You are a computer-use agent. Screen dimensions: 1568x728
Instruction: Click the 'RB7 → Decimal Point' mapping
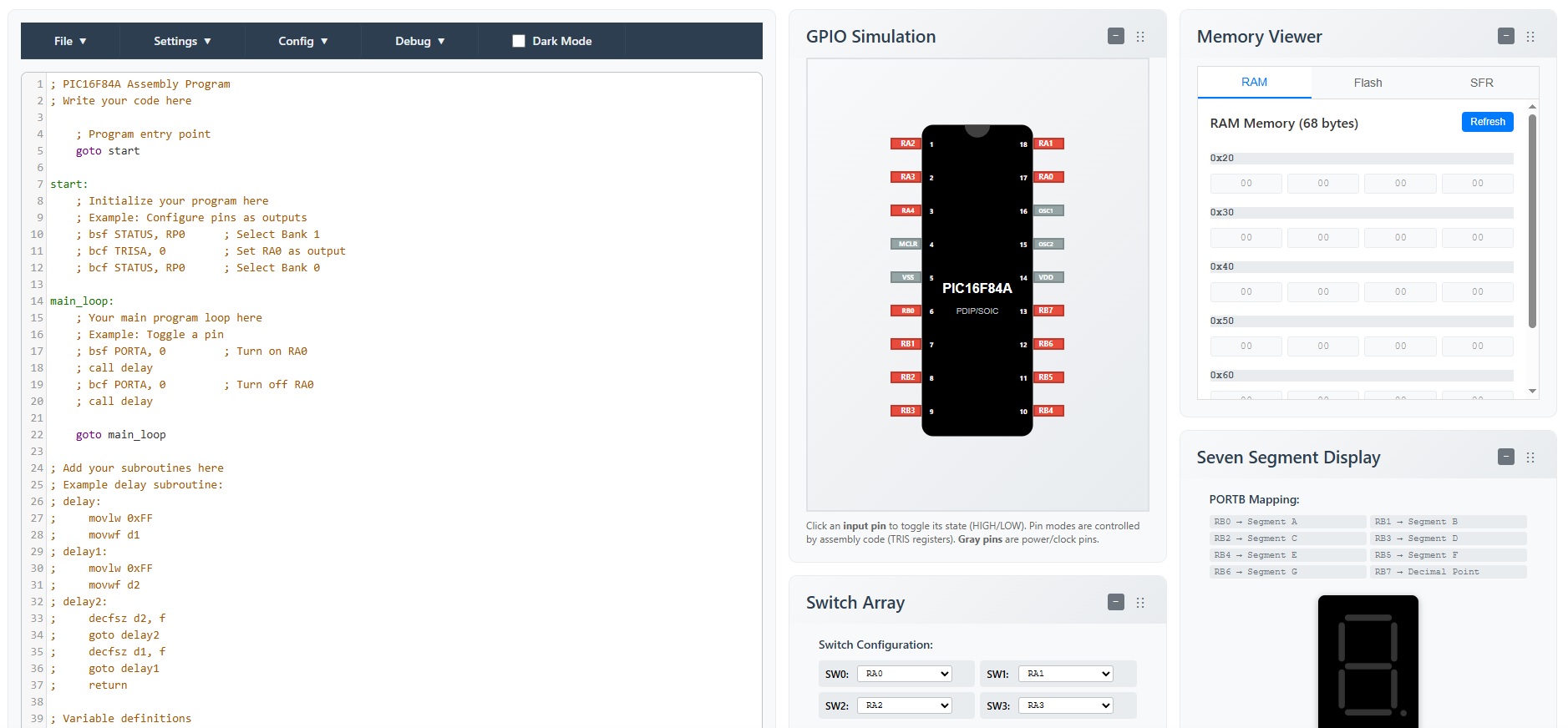(x=1449, y=572)
